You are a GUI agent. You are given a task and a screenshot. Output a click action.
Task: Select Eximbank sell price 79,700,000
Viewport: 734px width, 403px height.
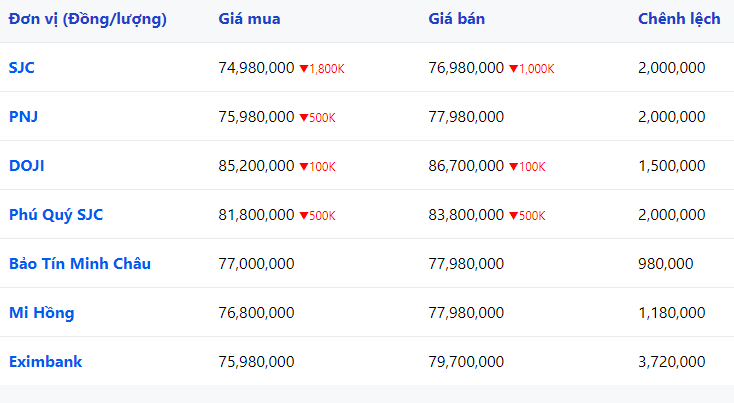466,362
